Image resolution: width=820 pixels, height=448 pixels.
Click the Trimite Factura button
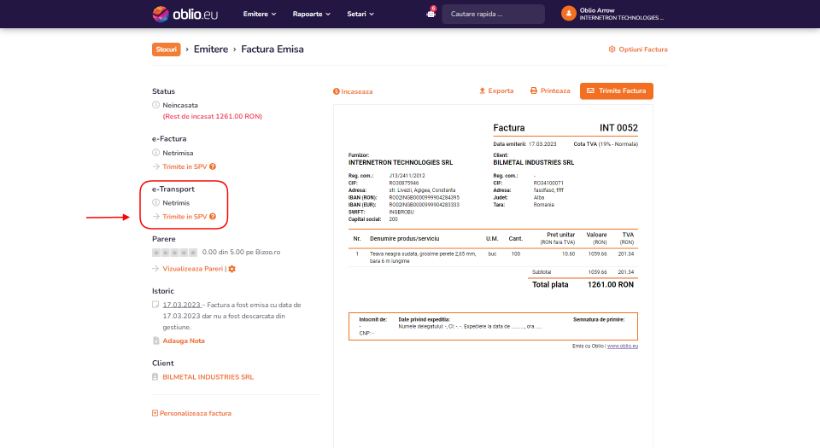coord(617,91)
